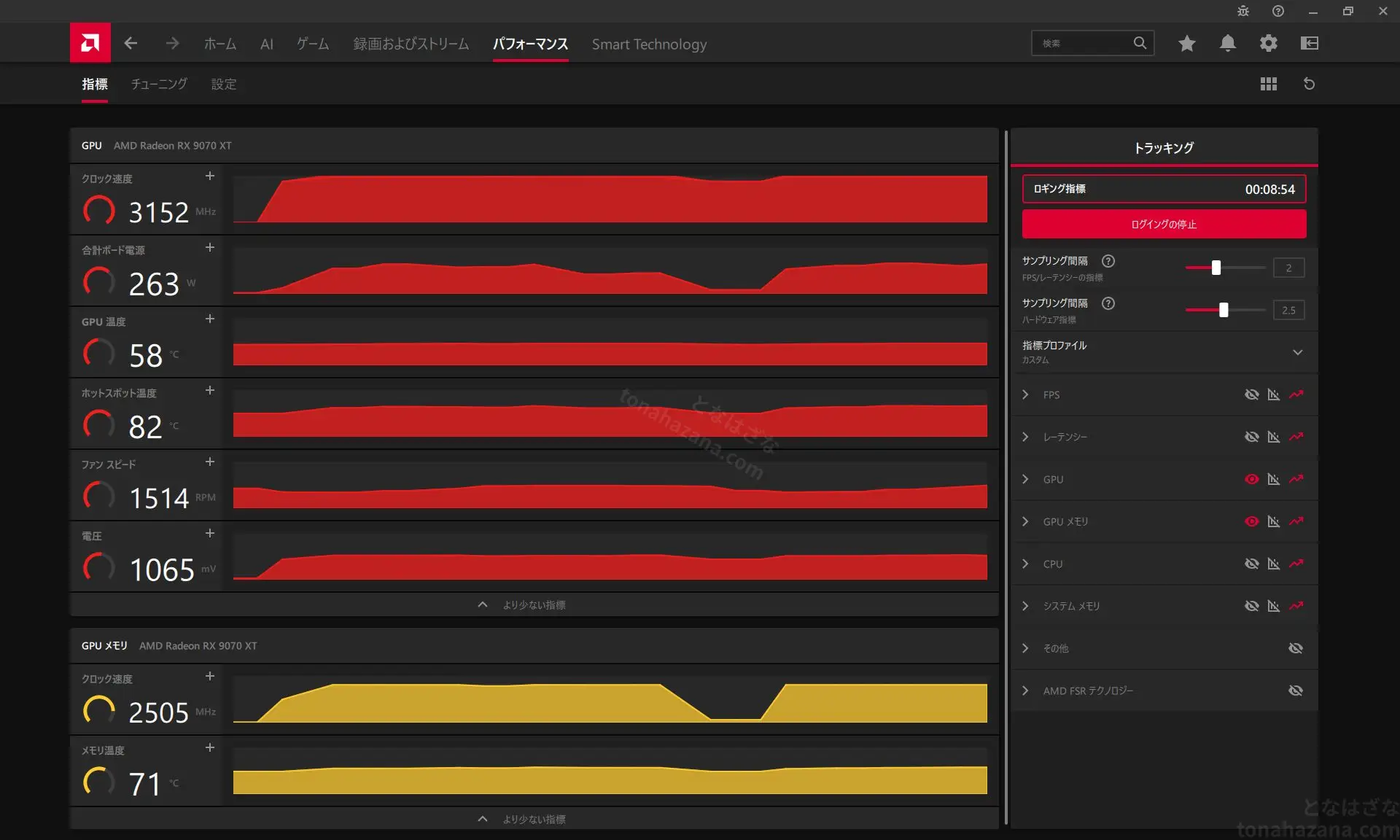Click the plus icon on ホットスポット温度
1400x840 pixels.
tap(210, 390)
